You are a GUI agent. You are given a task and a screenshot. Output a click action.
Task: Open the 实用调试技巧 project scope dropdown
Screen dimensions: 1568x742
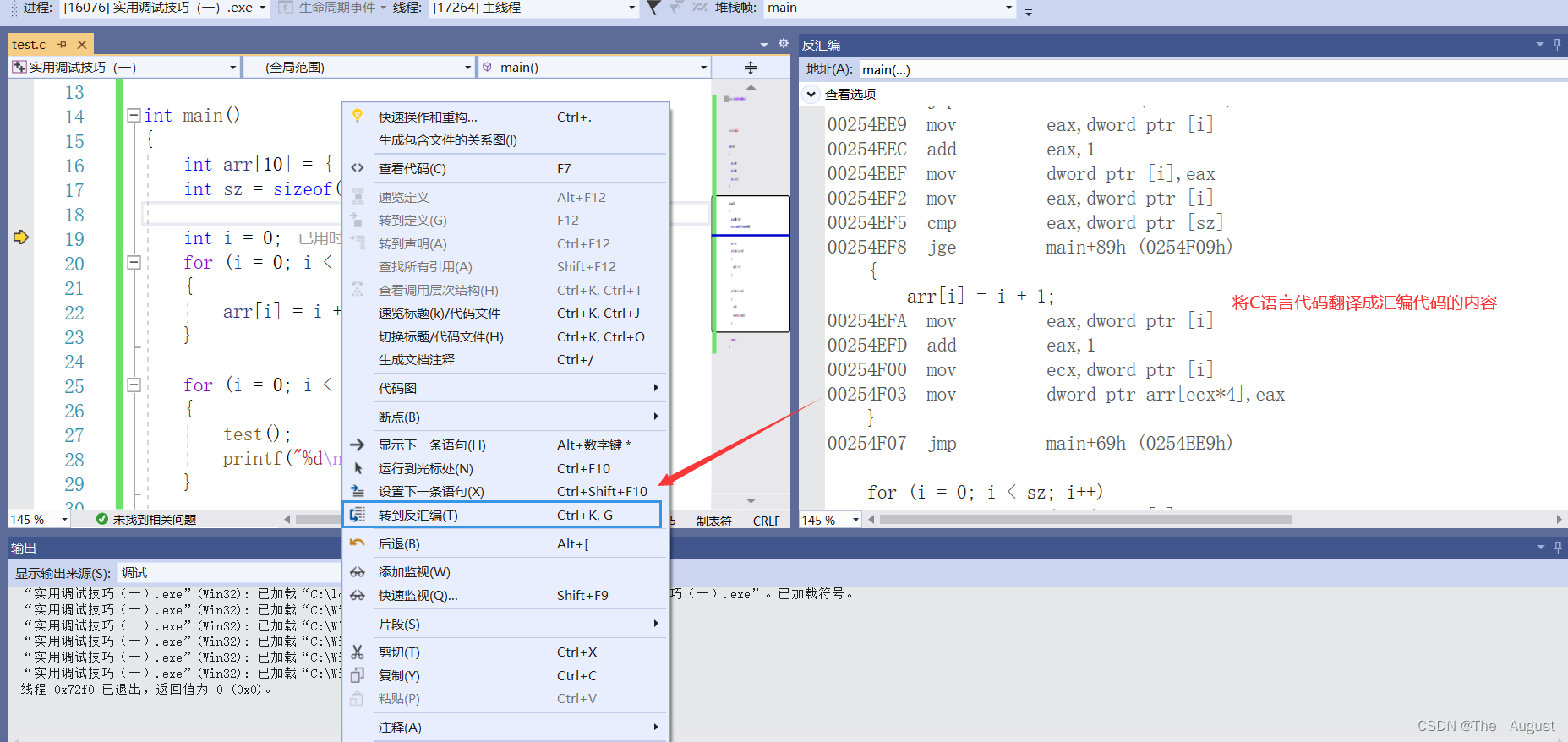pos(232,67)
